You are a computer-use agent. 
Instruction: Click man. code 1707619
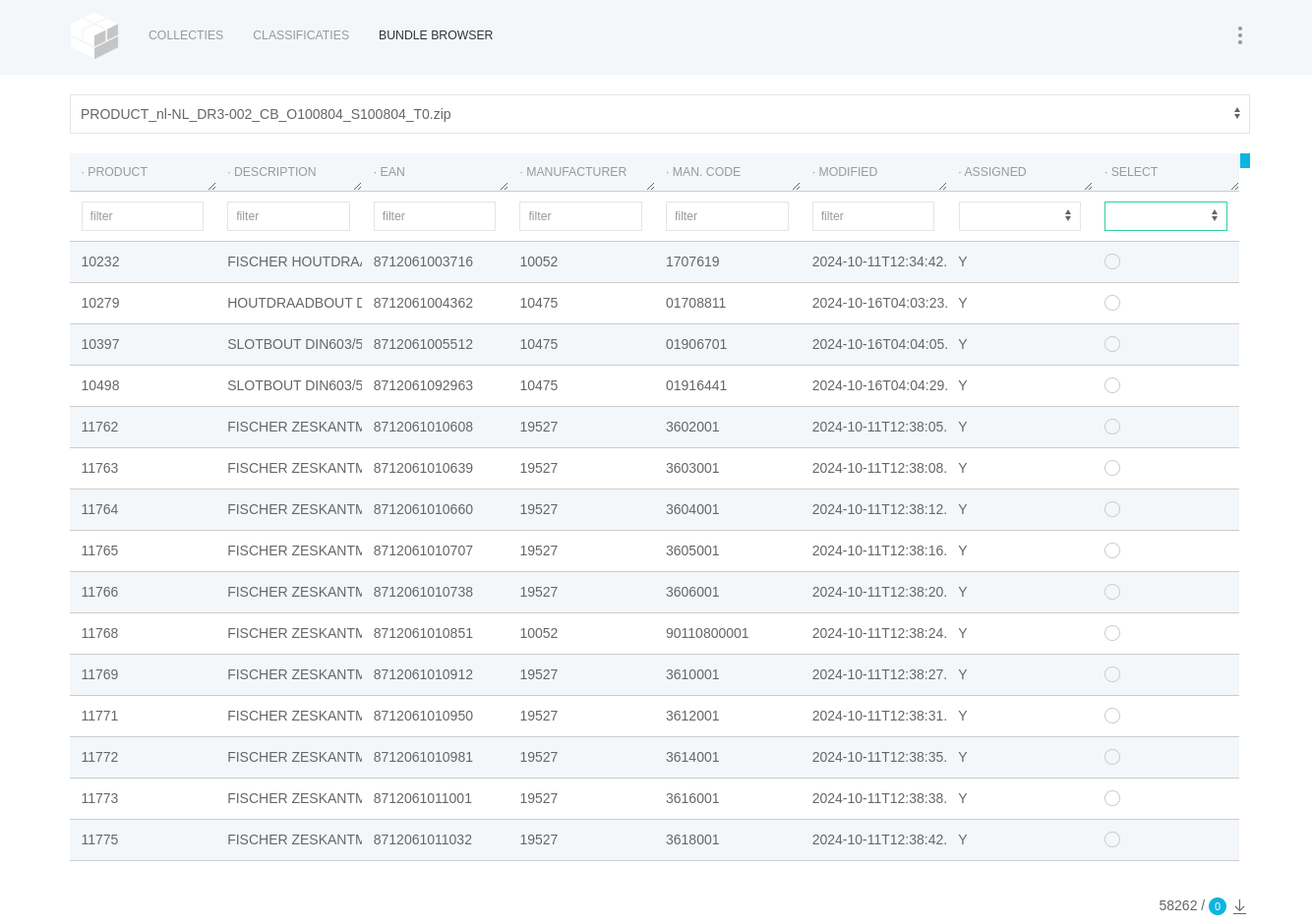(x=692, y=261)
